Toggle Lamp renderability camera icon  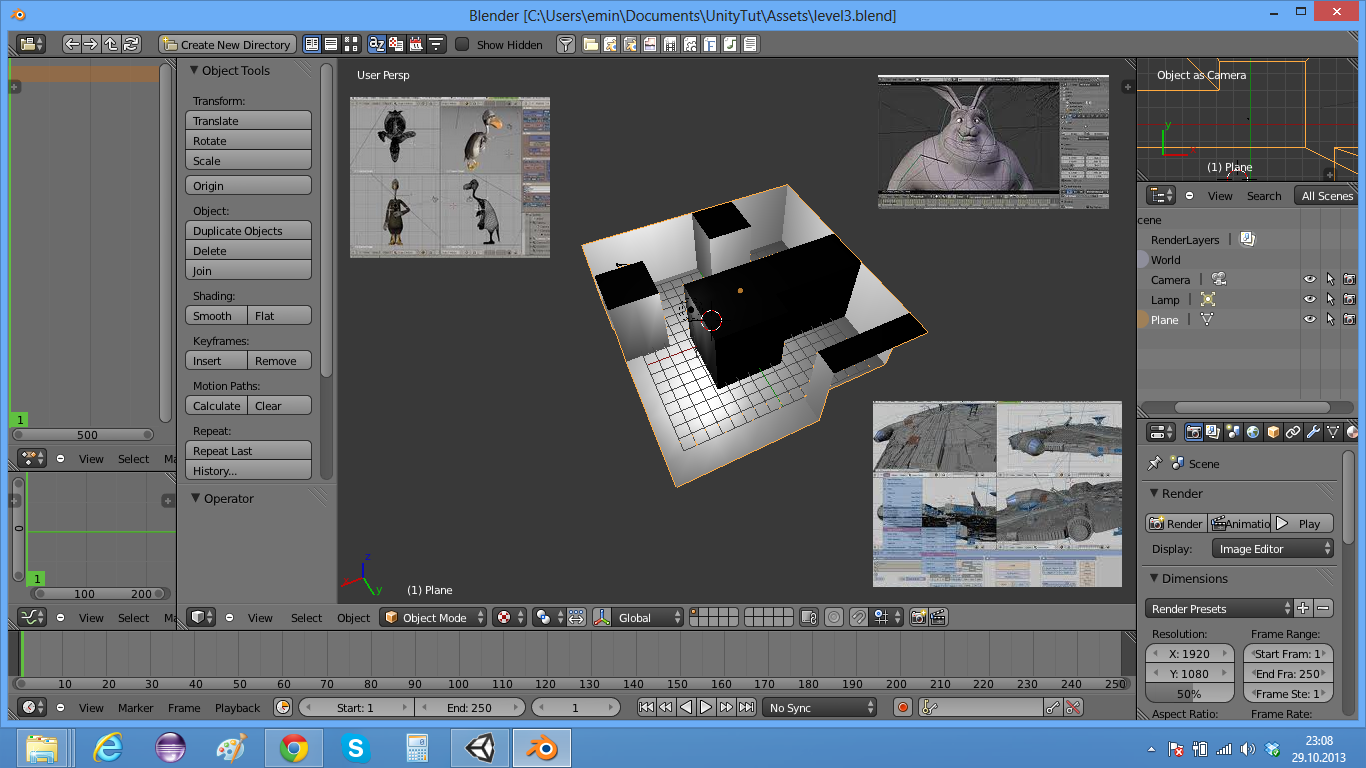tap(1349, 299)
